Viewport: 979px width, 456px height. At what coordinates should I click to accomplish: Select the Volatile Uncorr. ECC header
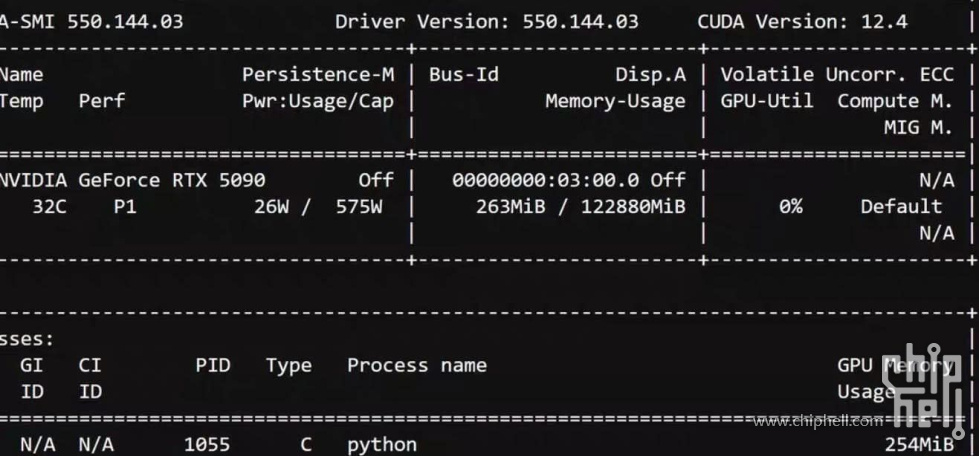click(x=837, y=75)
